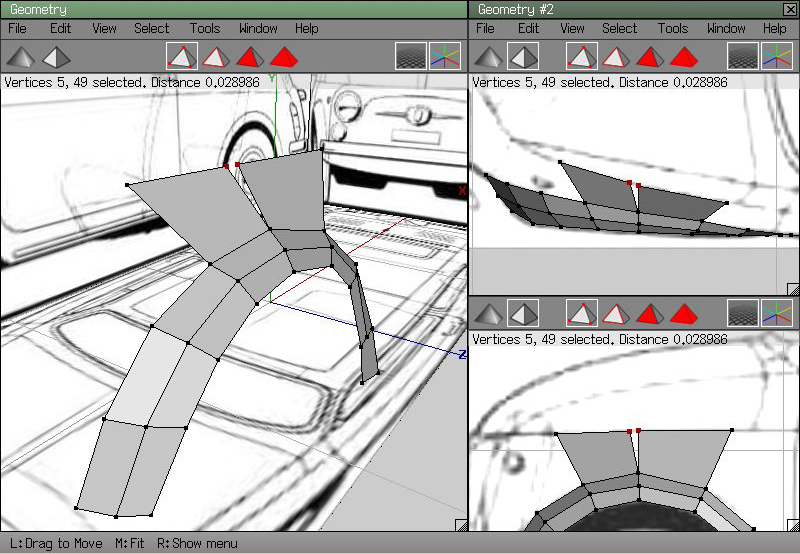The width and height of the screenshot is (800, 554).
Task: Choose body selection mode in Geometry #2 toolbar
Action: [685, 56]
